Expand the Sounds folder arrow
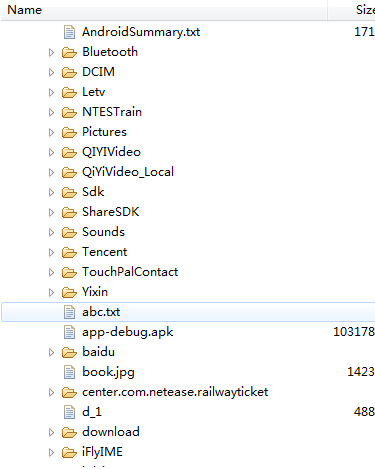 tap(51, 232)
